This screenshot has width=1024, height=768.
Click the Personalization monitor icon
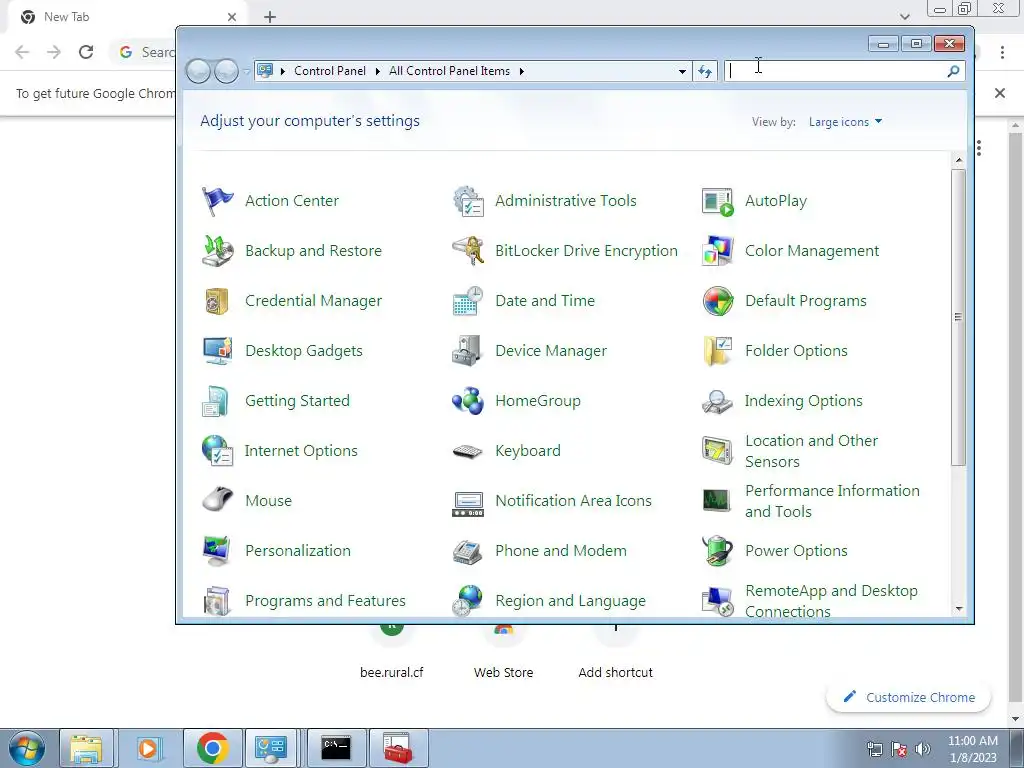[217, 551]
